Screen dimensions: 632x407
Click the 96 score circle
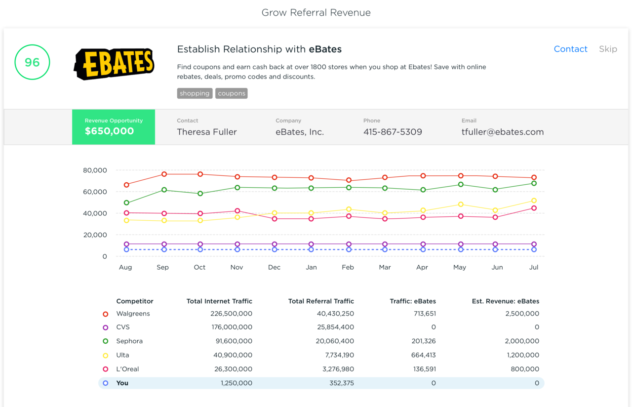(32, 62)
